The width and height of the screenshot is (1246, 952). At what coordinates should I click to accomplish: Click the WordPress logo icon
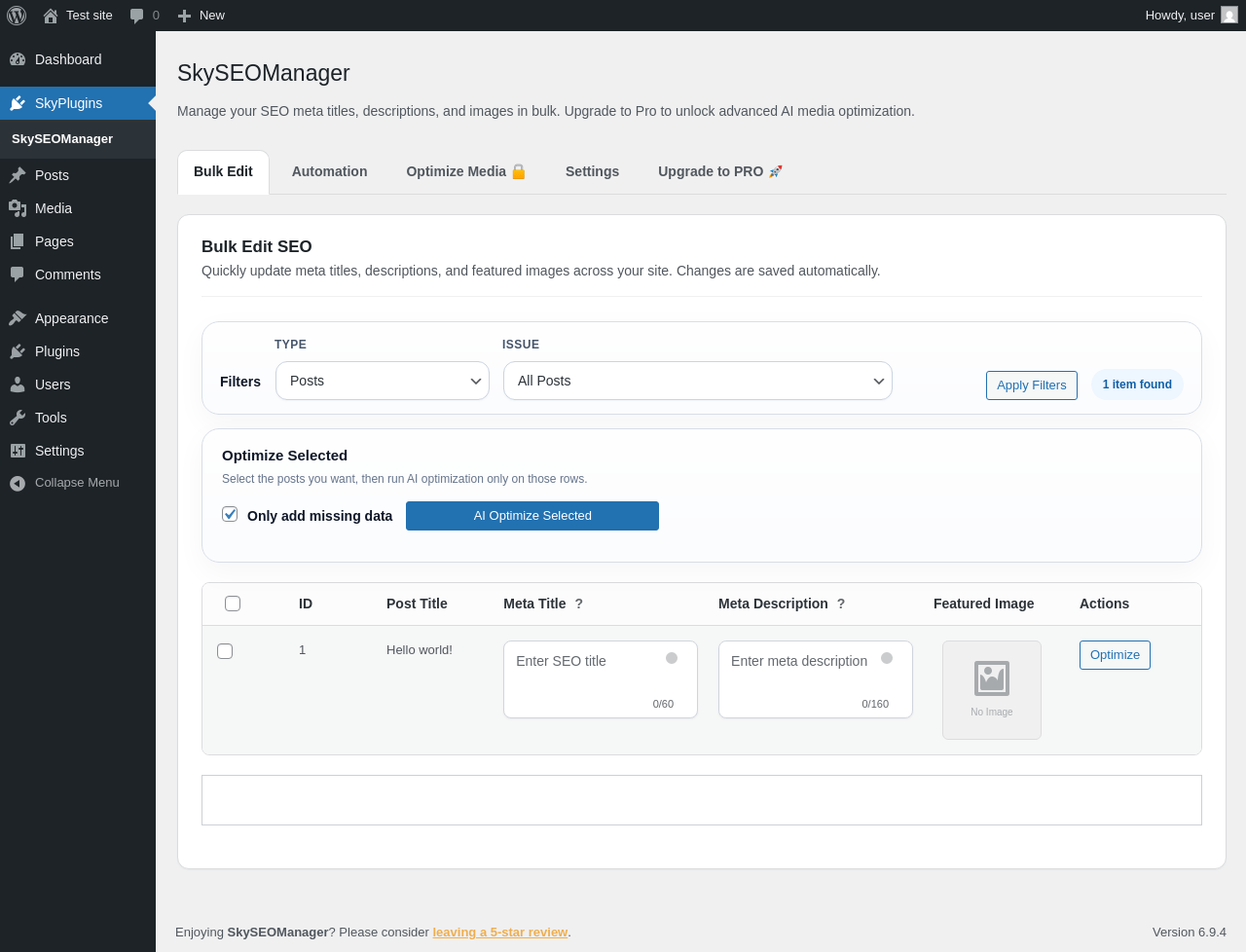coord(17,16)
